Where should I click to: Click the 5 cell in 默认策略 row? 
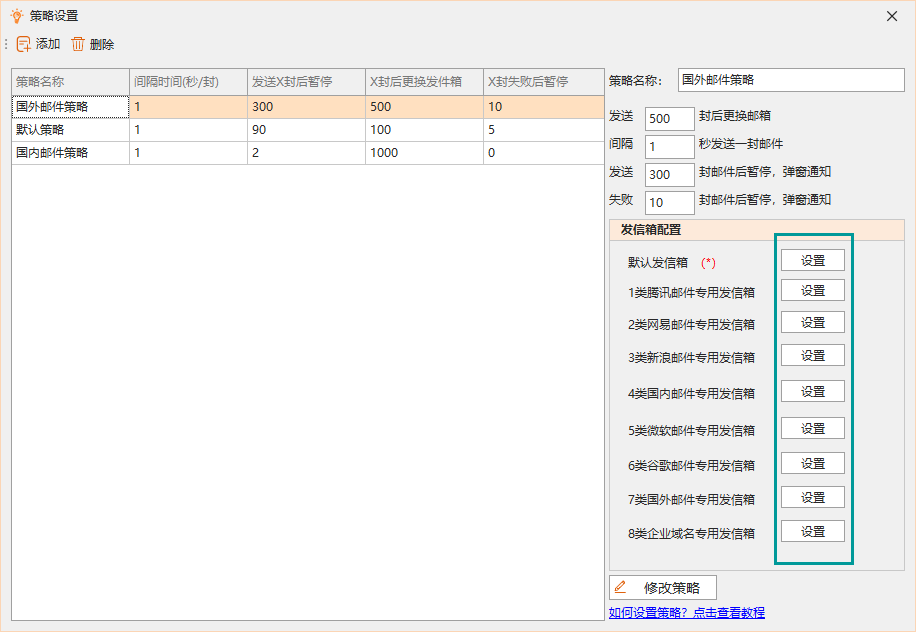[543, 130]
